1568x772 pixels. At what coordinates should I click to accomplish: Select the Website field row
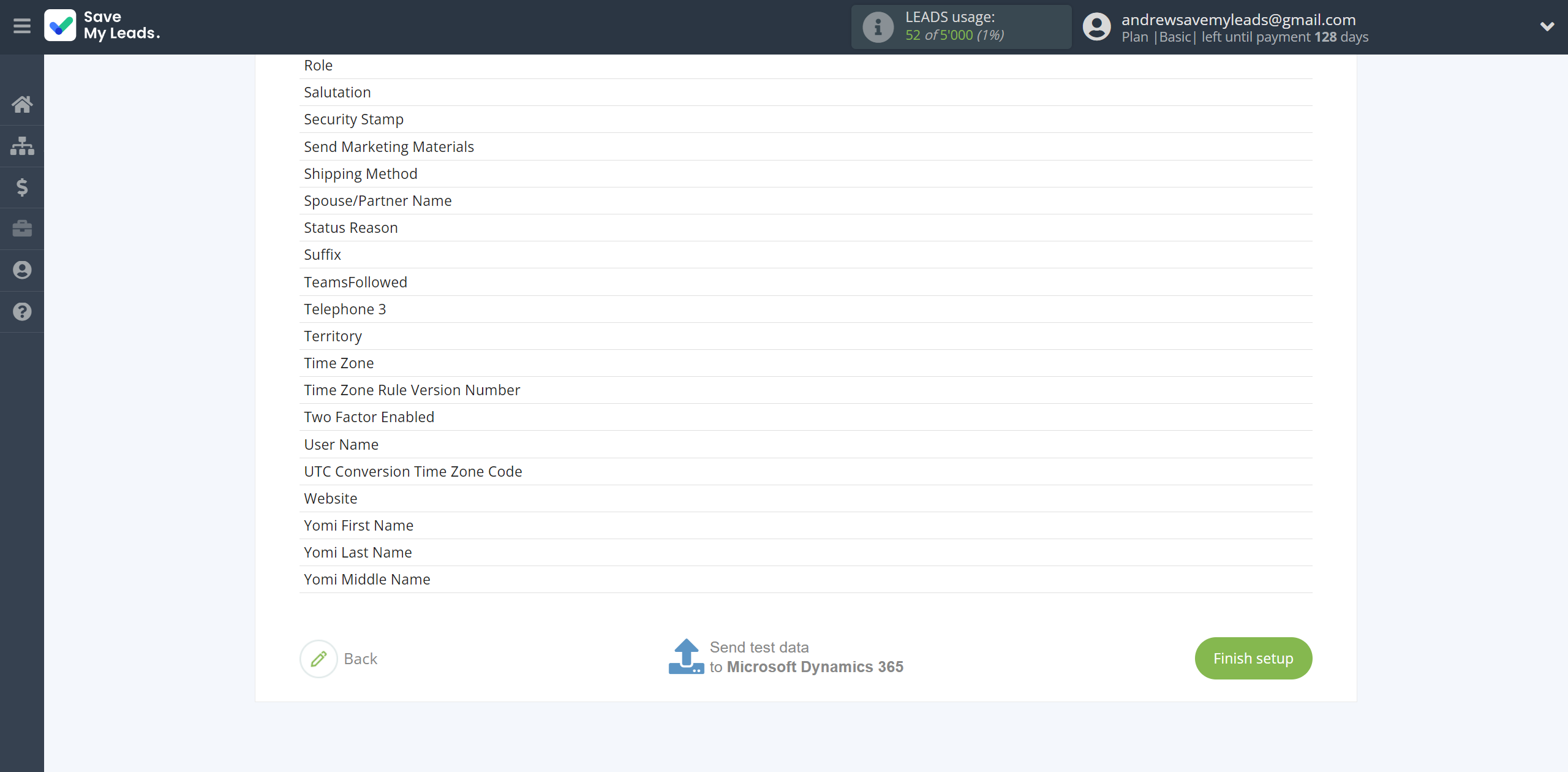pos(805,499)
